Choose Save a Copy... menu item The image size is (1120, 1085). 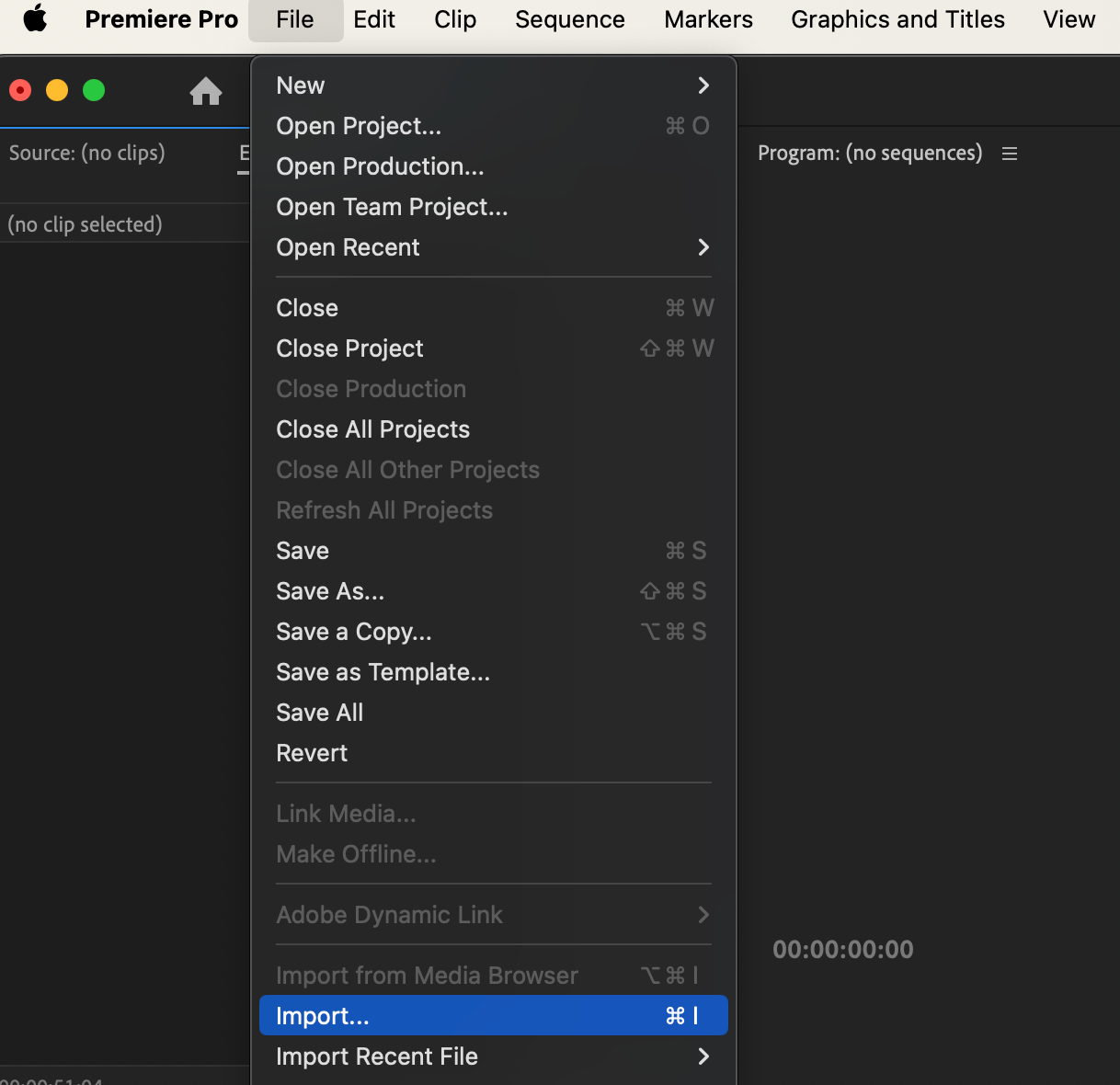[x=494, y=632]
